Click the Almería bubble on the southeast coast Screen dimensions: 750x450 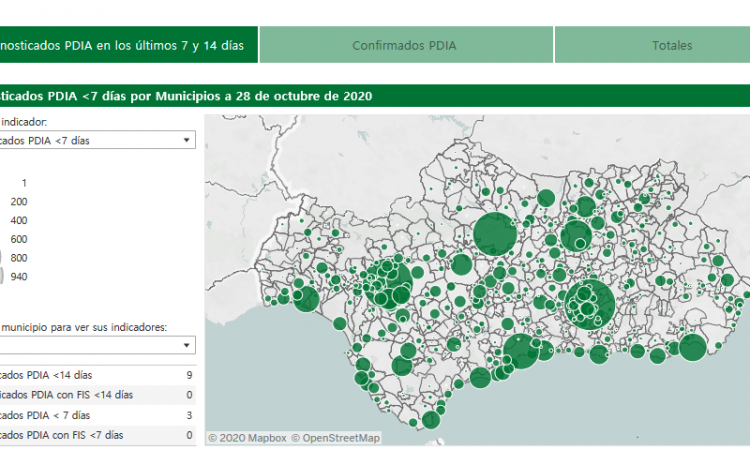[692, 348]
